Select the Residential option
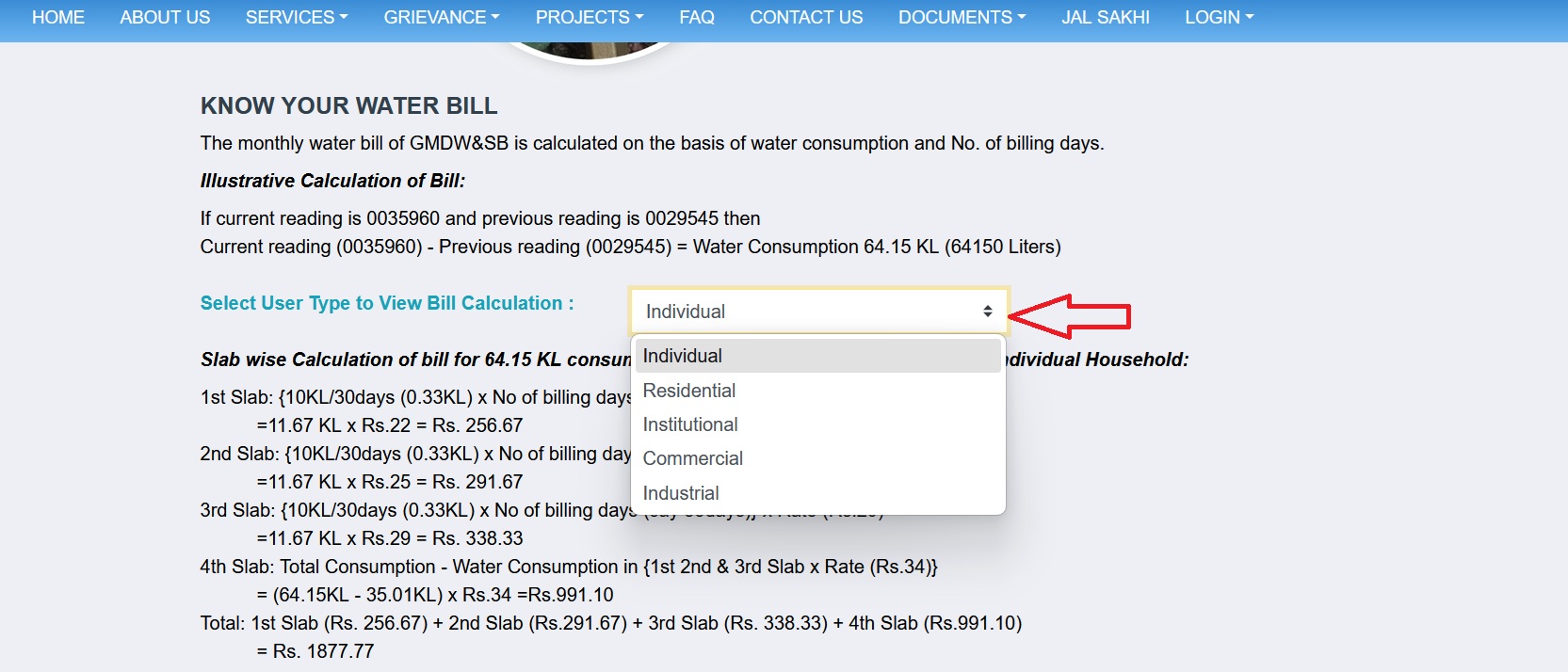 tap(689, 391)
